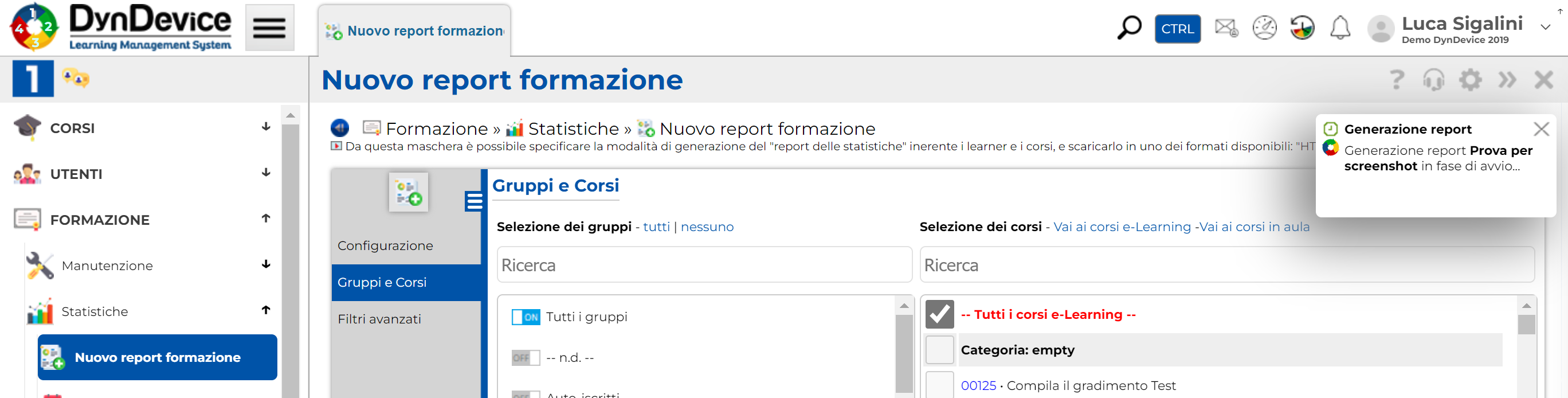Toggle the hamburger menu button
This screenshot has height=398, width=1568.
tap(270, 28)
